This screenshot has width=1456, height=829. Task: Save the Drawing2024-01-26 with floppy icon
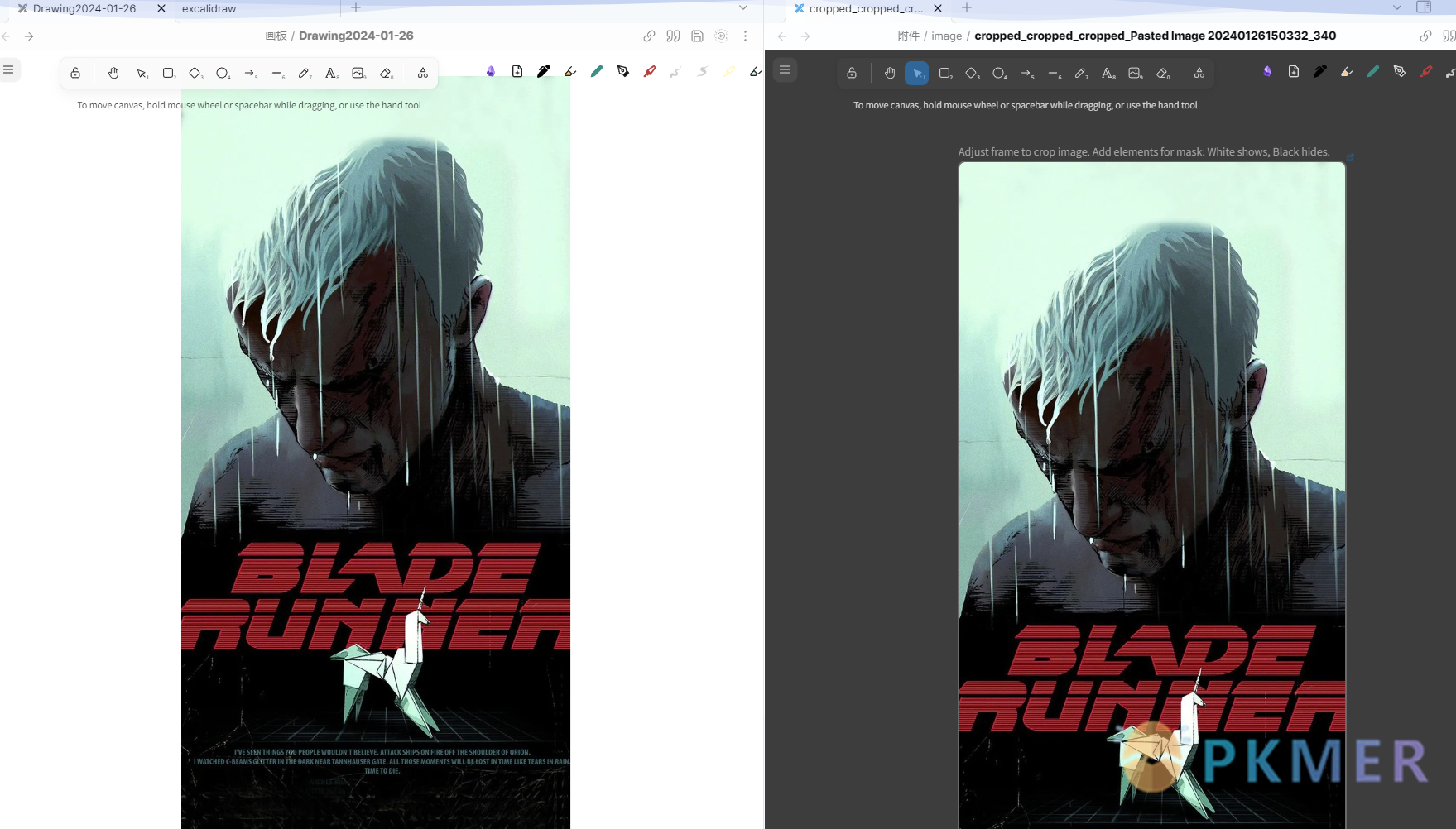(697, 36)
